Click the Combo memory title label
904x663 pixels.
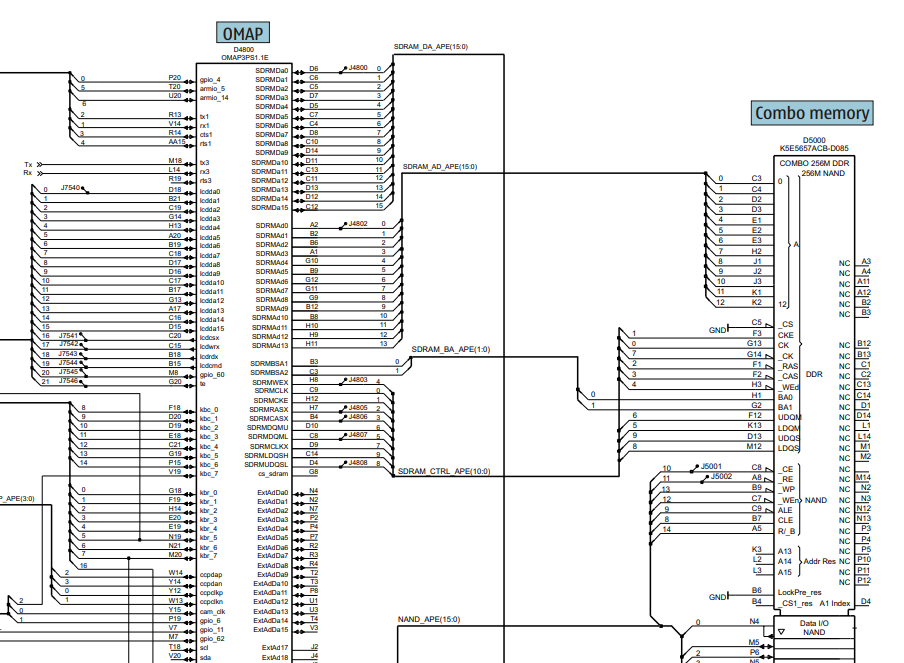pyautogui.click(x=812, y=113)
